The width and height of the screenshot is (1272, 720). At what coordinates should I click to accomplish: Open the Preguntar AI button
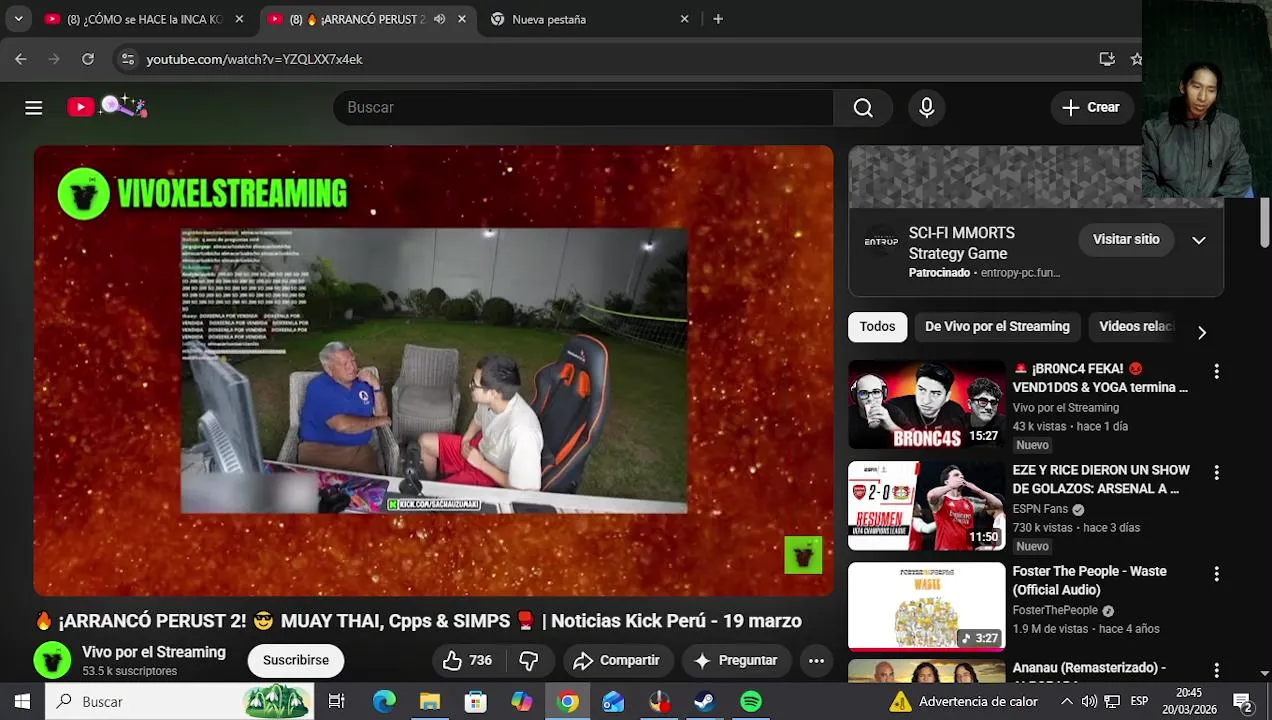(x=735, y=660)
